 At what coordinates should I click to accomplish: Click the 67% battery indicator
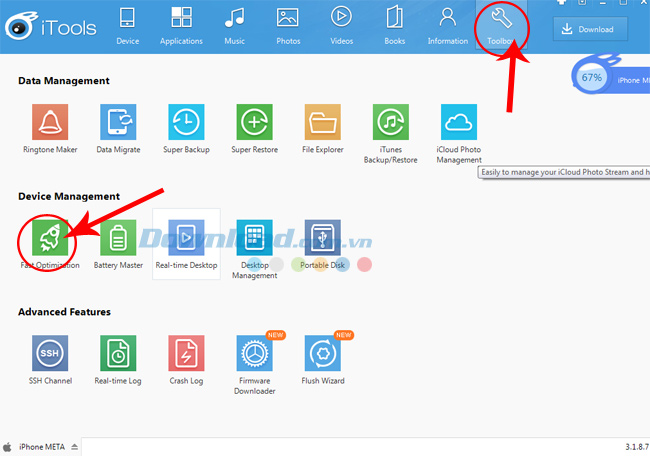pos(592,77)
